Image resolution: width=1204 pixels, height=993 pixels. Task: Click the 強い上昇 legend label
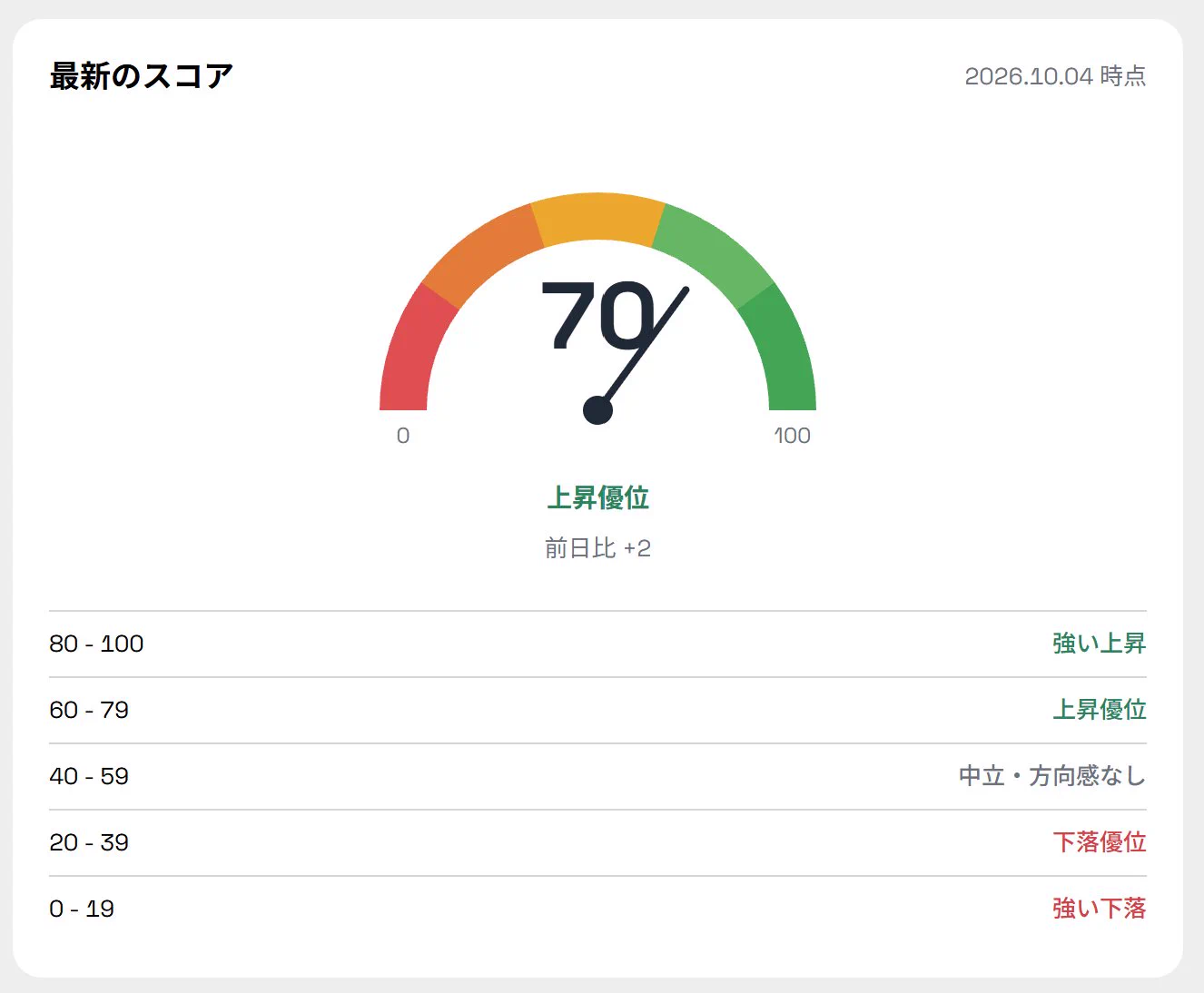(x=1099, y=644)
